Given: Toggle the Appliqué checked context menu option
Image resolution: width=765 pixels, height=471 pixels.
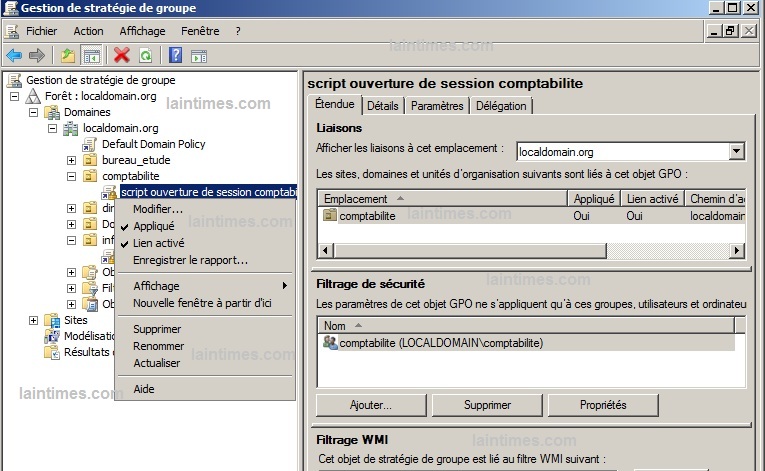Looking at the screenshot, I should (153, 226).
